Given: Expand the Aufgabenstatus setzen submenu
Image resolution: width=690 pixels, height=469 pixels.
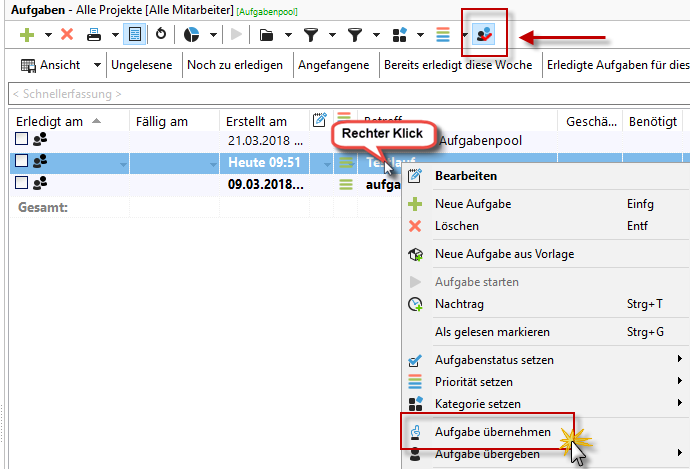Looking at the screenshot, I should (x=680, y=359).
